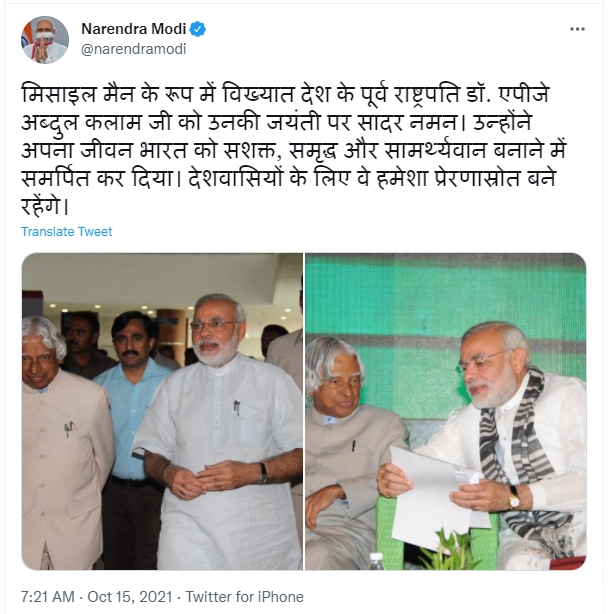The height and width of the screenshot is (614, 608).
Task: Click the blue verified badge icon
Action: 198,29
